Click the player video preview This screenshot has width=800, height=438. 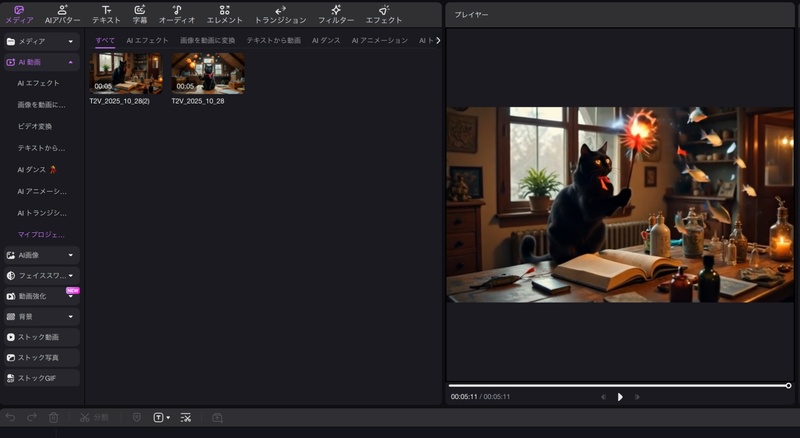pos(620,204)
